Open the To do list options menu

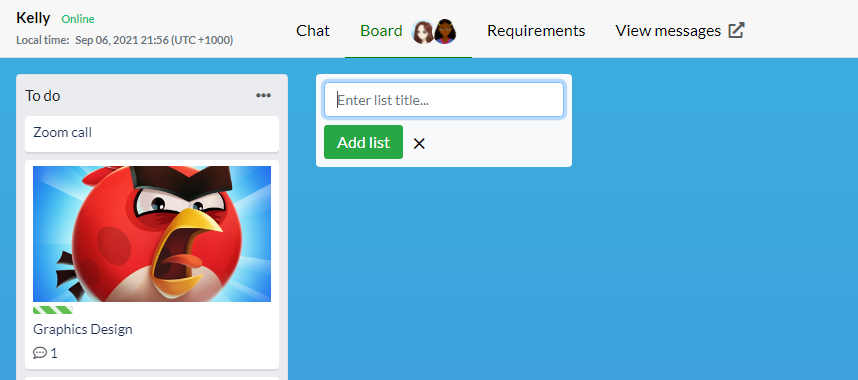(263, 96)
